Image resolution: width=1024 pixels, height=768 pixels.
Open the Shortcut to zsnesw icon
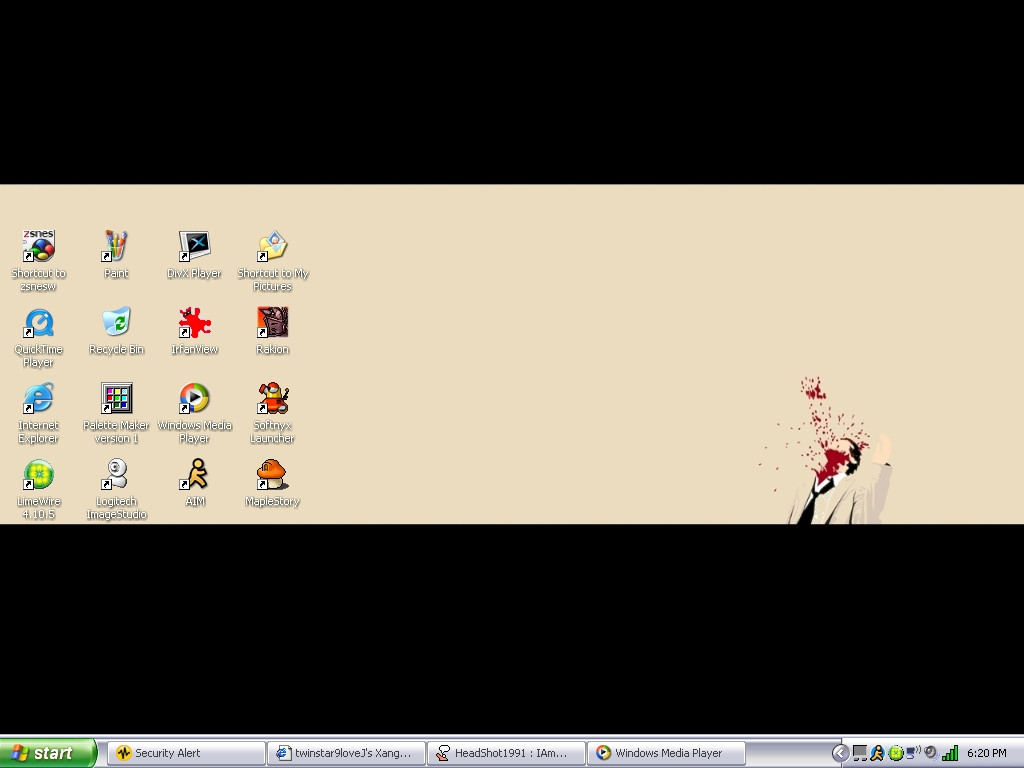pyautogui.click(x=39, y=246)
